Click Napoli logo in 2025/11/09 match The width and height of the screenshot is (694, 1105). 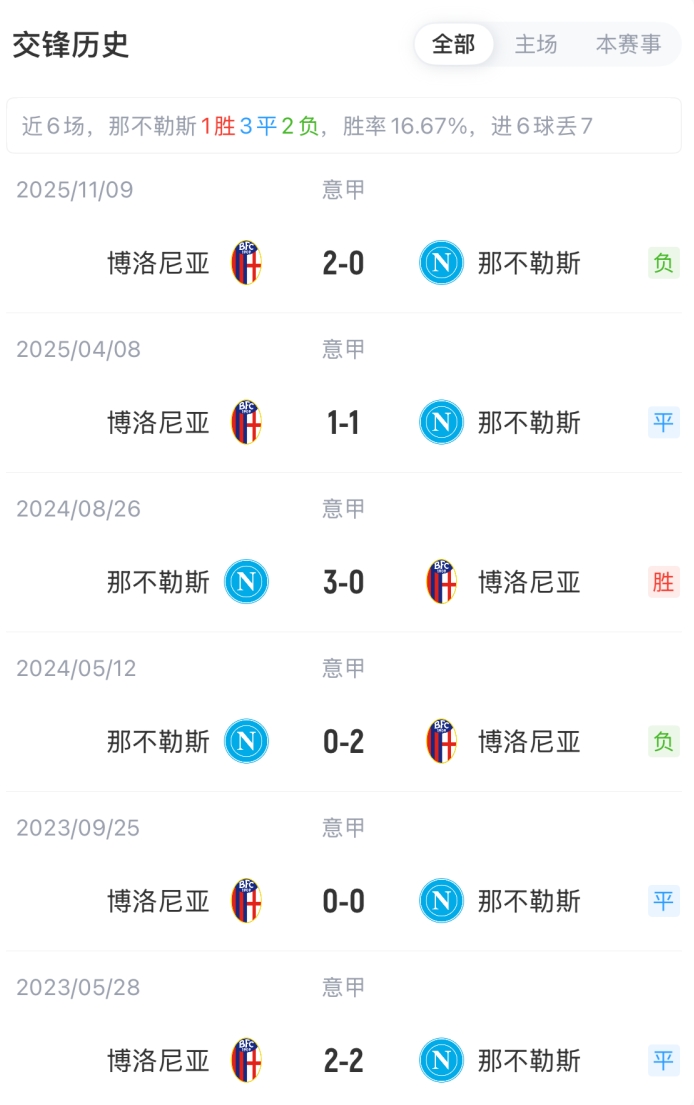click(x=441, y=263)
